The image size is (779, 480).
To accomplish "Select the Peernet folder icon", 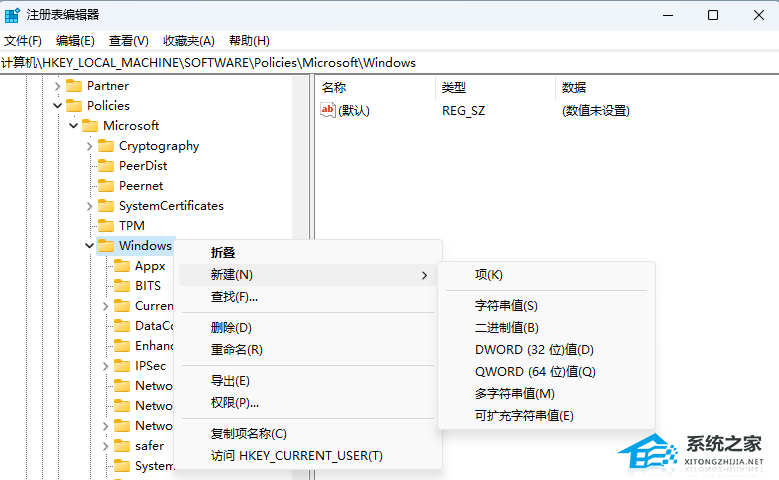I will [x=106, y=186].
